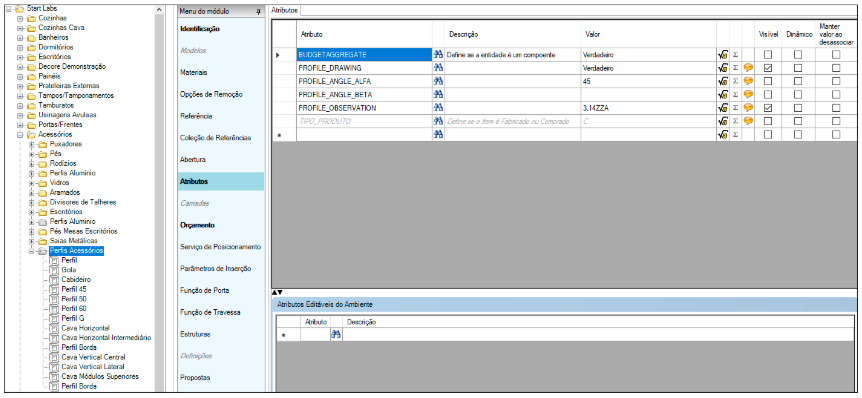Expand the Vidros subfolder
The width and height of the screenshot is (862, 398).
point(32,183)
